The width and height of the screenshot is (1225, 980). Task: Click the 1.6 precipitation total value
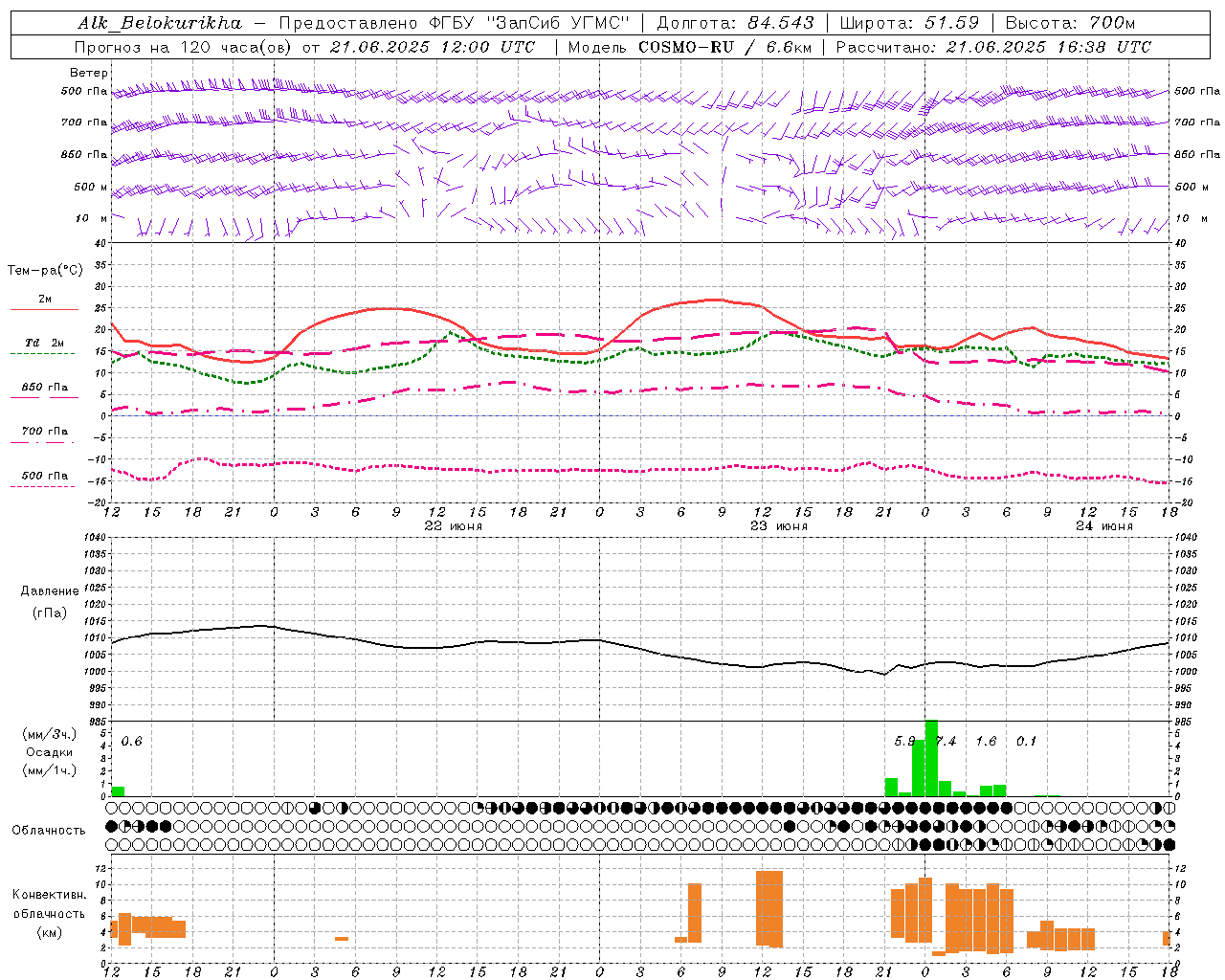click(986, 742)
